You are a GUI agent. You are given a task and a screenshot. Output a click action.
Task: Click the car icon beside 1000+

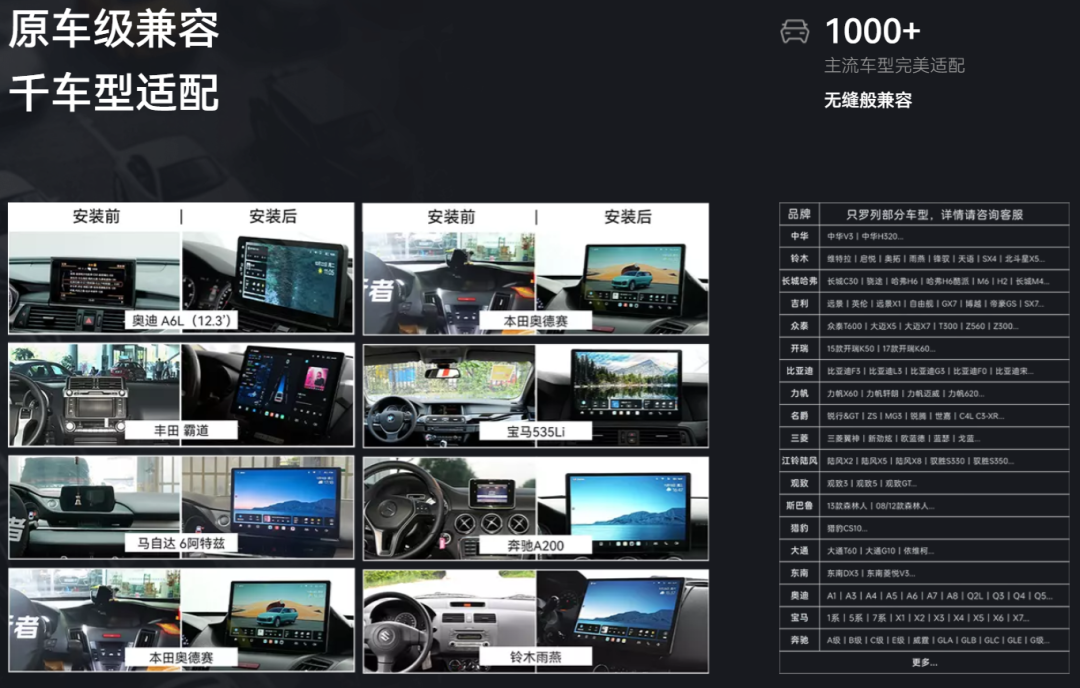794,32
